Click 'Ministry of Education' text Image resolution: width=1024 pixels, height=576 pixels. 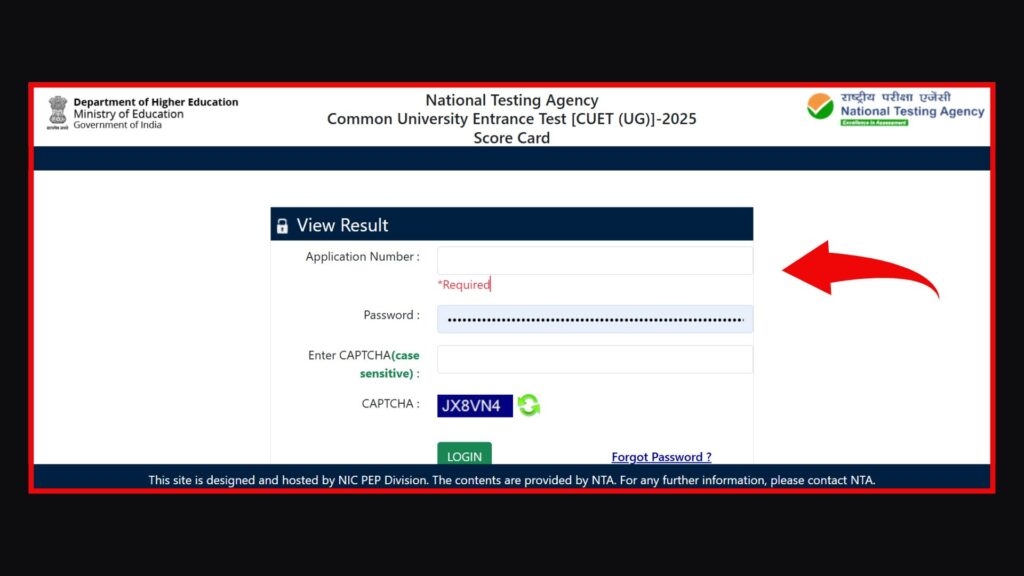[129, 114]
